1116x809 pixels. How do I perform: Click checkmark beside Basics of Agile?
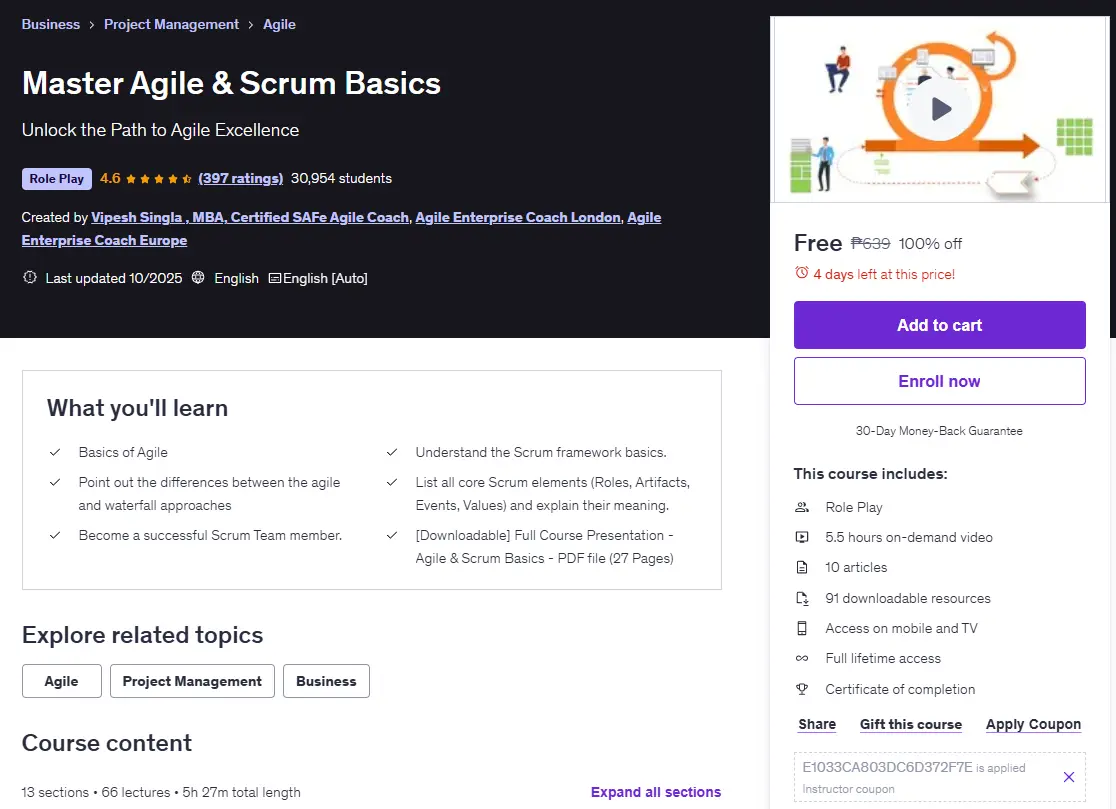(x=55, y=452)
